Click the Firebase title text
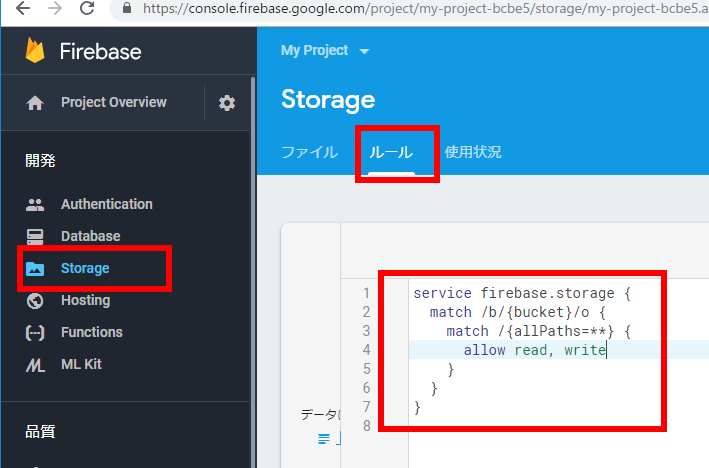 tap(100, 51)
